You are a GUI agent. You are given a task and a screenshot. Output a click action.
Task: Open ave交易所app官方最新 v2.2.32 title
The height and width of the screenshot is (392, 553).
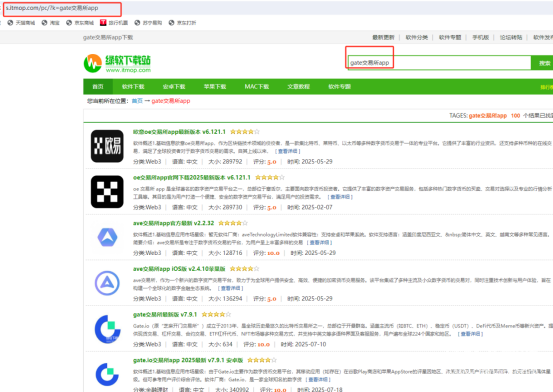coord(173,223)
